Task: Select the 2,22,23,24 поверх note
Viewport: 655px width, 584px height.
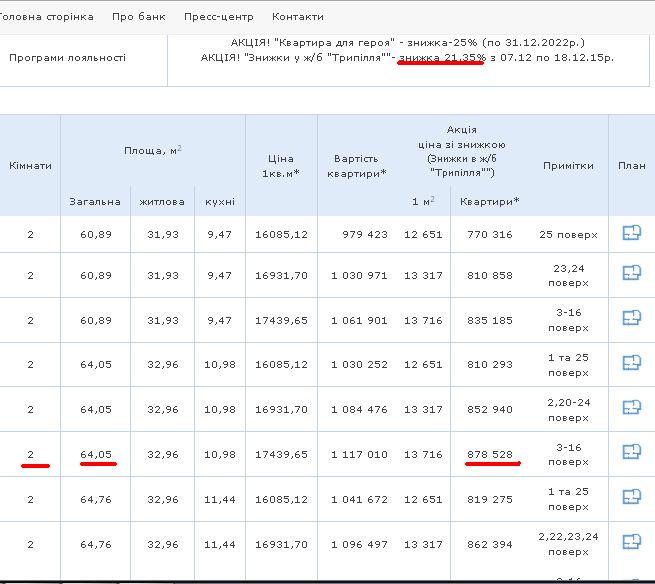Action: 569,544
